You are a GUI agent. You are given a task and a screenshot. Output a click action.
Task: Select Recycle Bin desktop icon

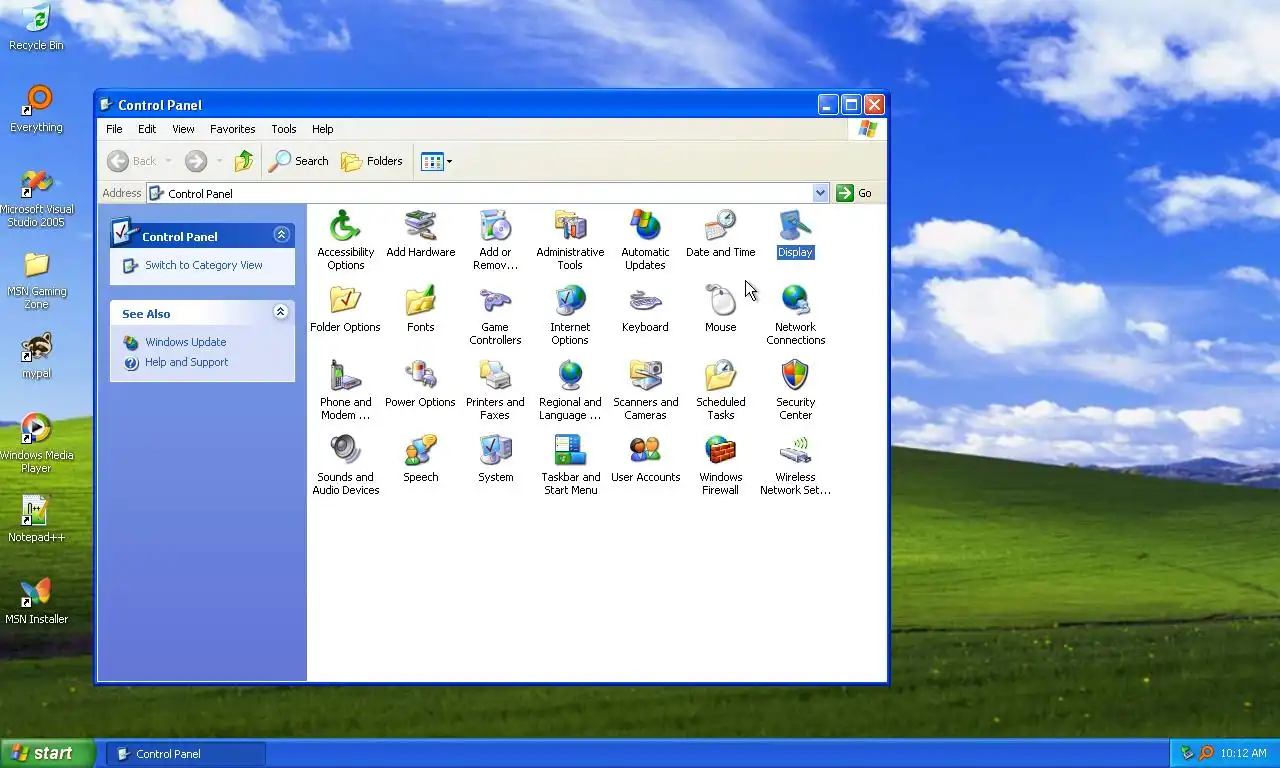click(x=36, y=27)
